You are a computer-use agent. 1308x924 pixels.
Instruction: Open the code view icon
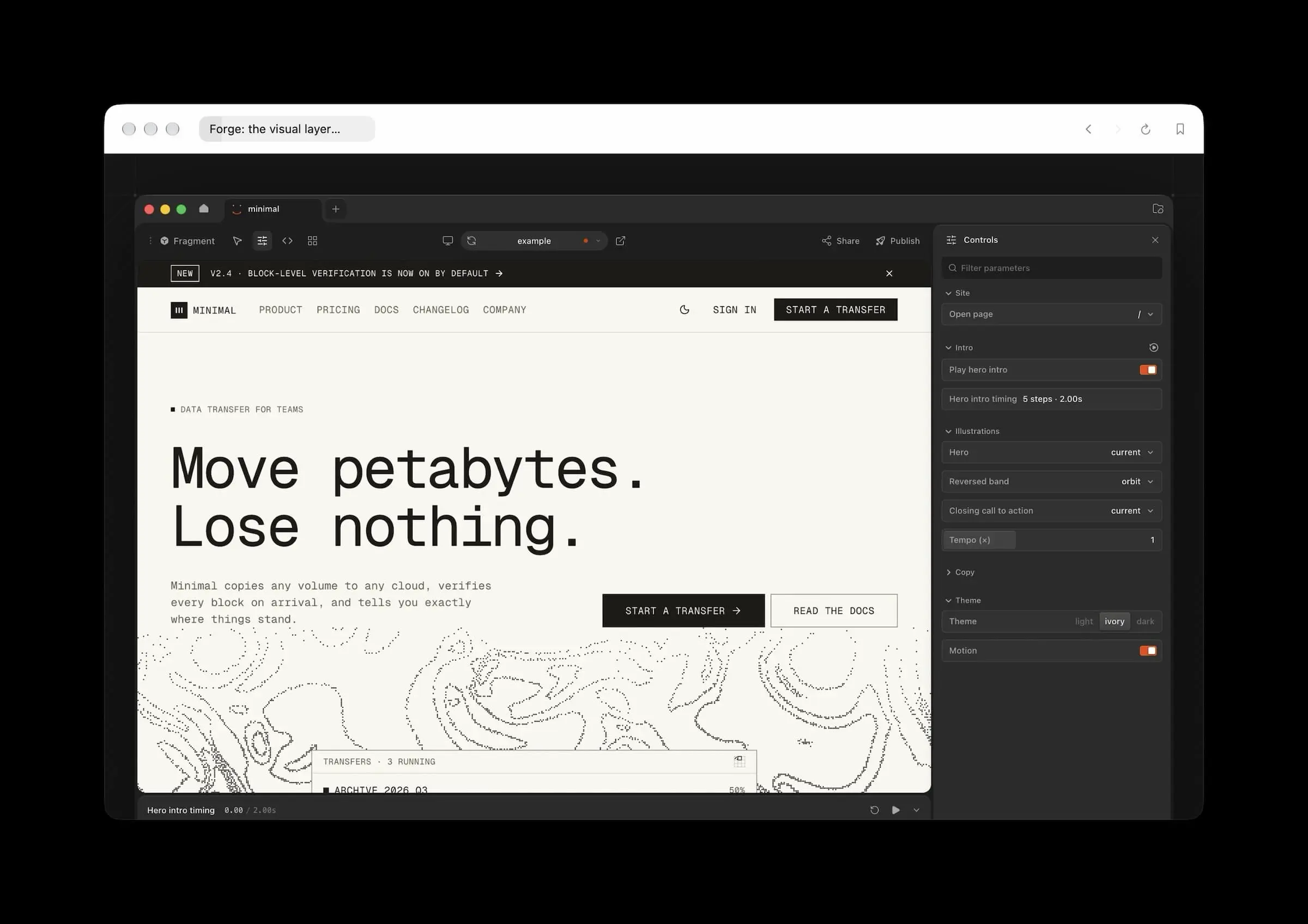click(287, 241)
